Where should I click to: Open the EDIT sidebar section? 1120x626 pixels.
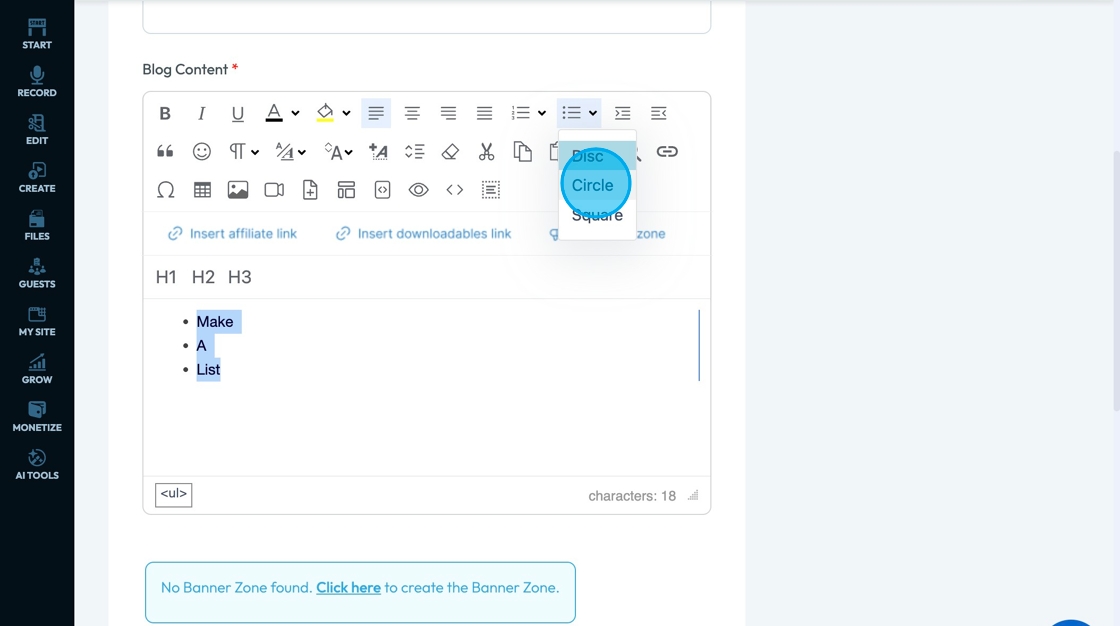pos(37,129)
